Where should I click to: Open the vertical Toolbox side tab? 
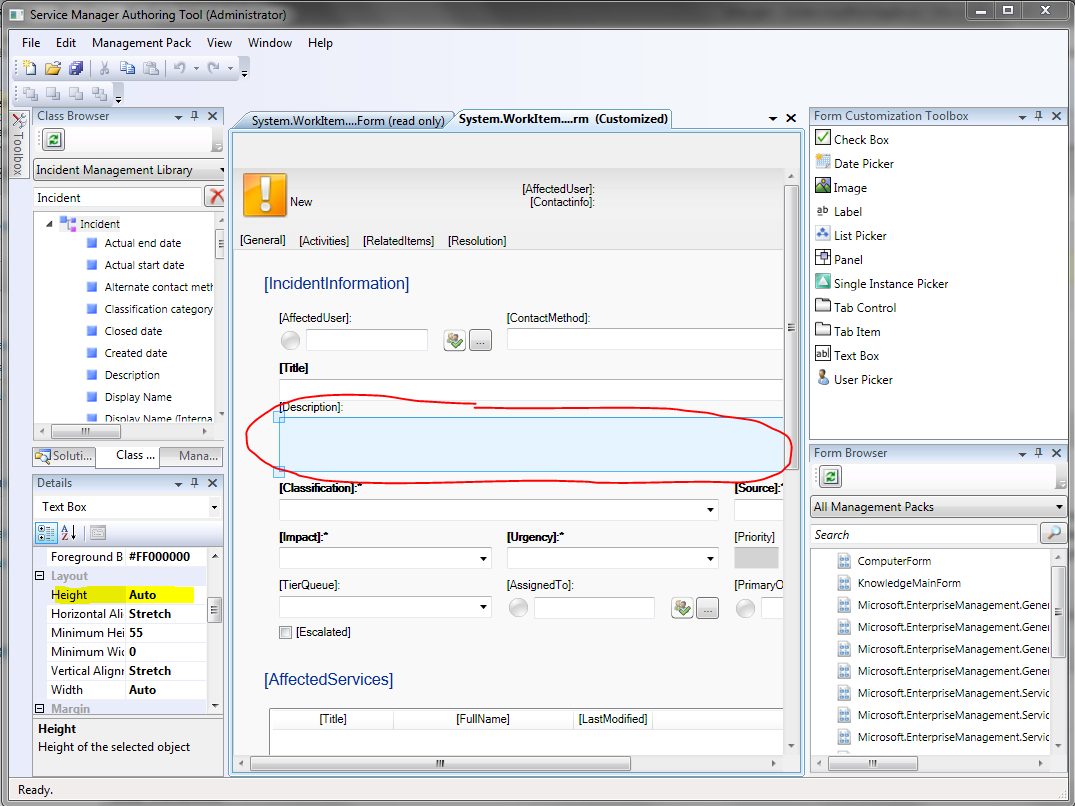coord(19,144)
